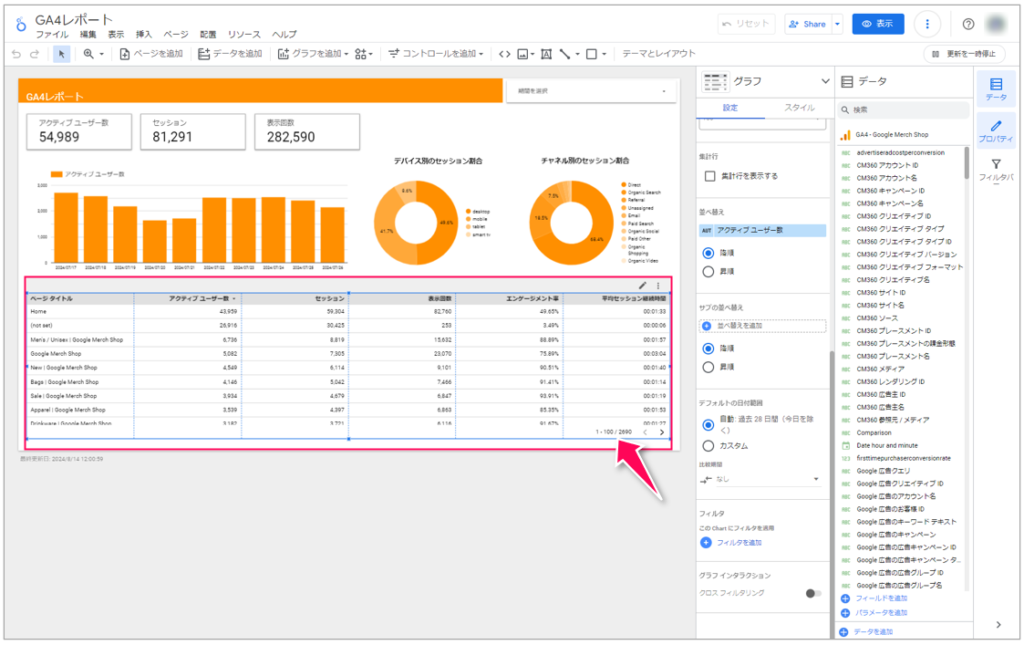Open the リソース menu
Image resolution: width=1024 pixels, height=645 pixels.
pos(244,35)
